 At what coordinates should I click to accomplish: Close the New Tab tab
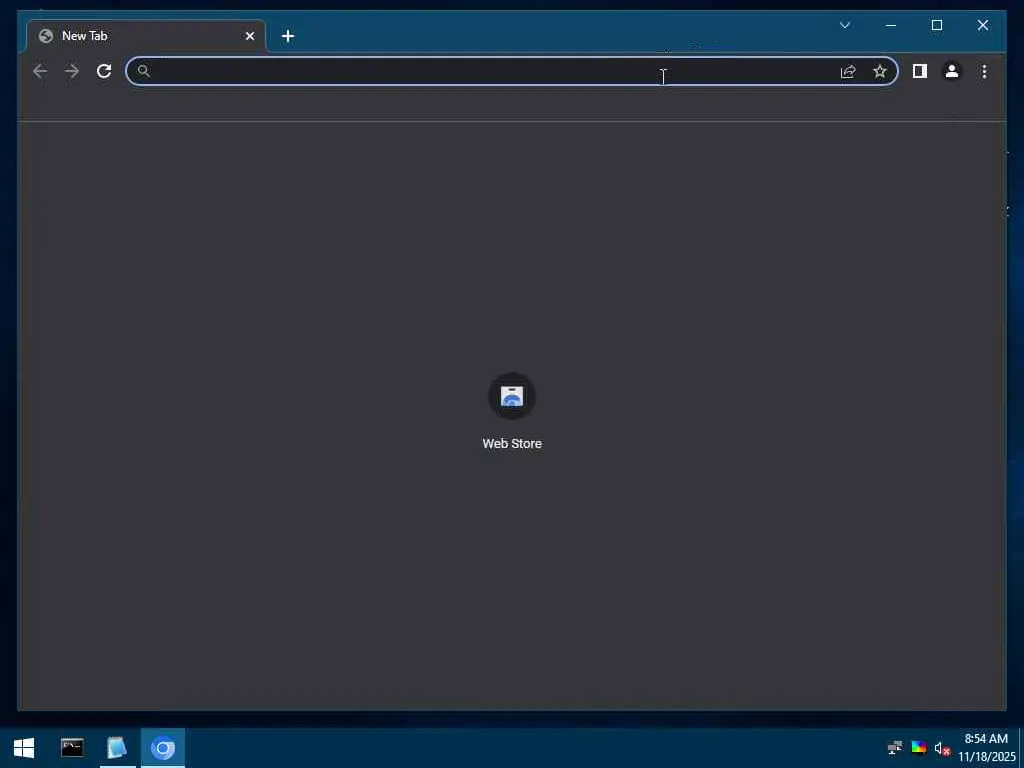249,36
